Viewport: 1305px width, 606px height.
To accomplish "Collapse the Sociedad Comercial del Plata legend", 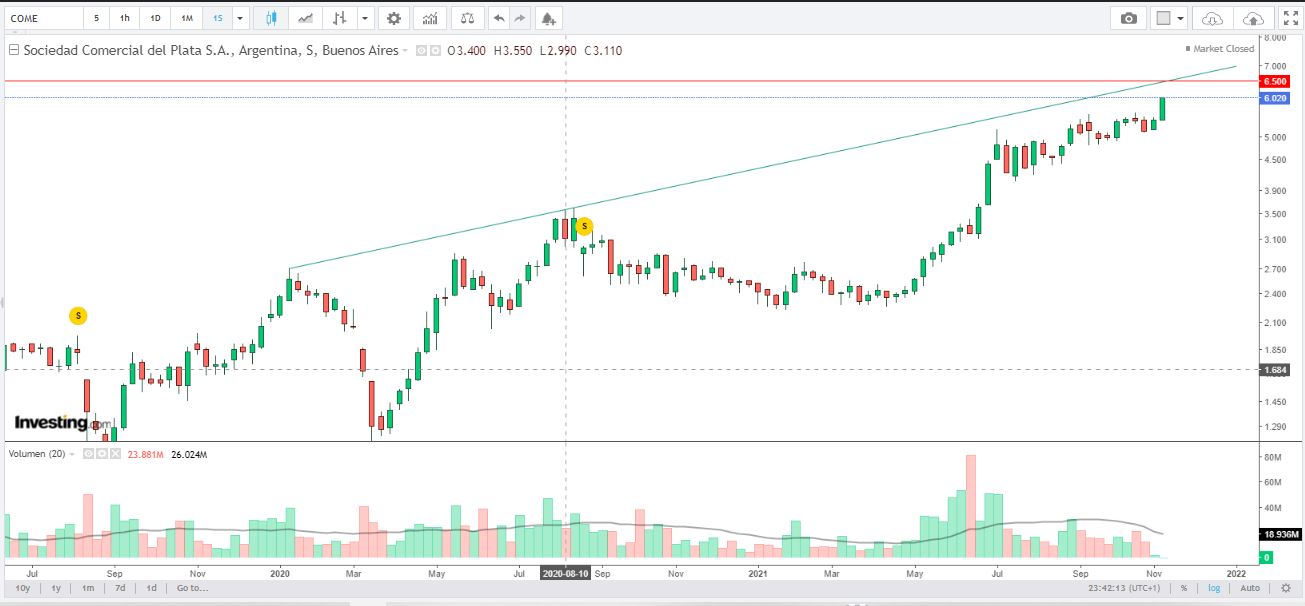I will pyautogui.click(x=13, y=50).
